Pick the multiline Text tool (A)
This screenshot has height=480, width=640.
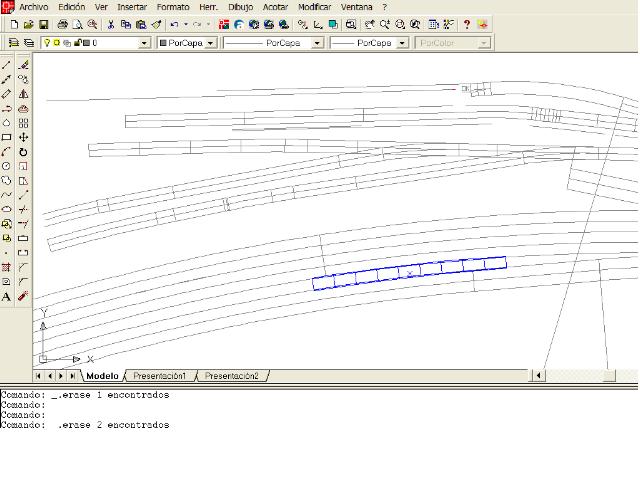(7, 296)
